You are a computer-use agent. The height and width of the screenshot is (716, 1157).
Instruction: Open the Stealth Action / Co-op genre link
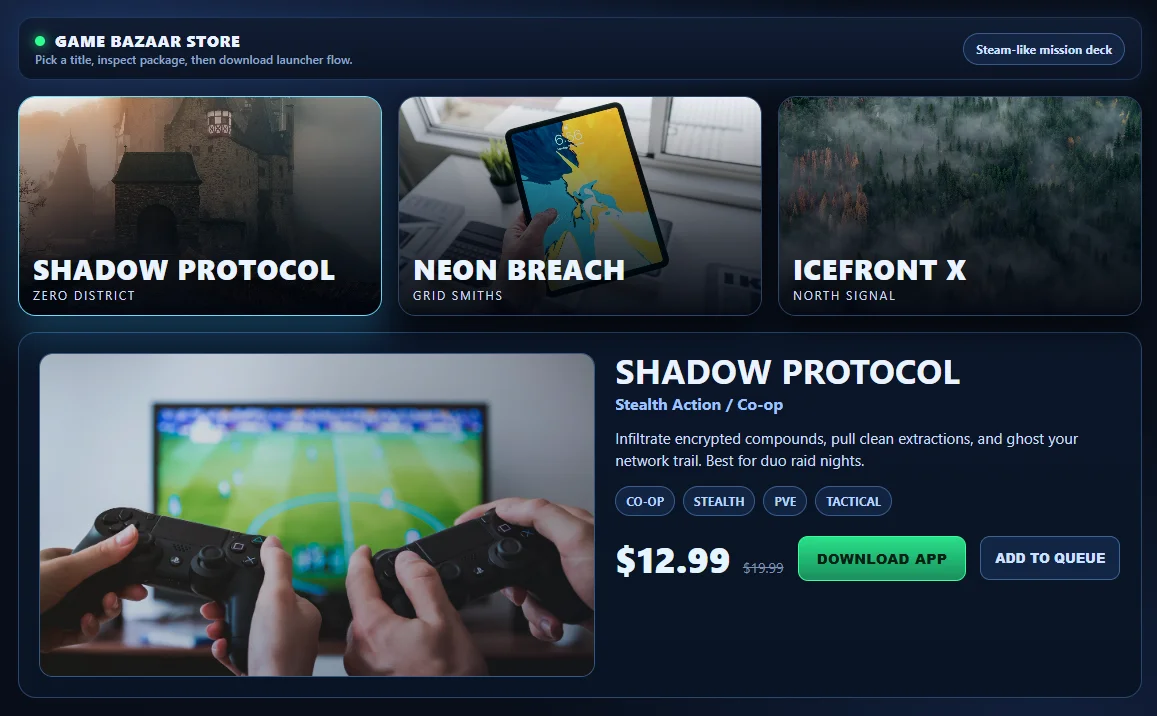tap(699, 405)
